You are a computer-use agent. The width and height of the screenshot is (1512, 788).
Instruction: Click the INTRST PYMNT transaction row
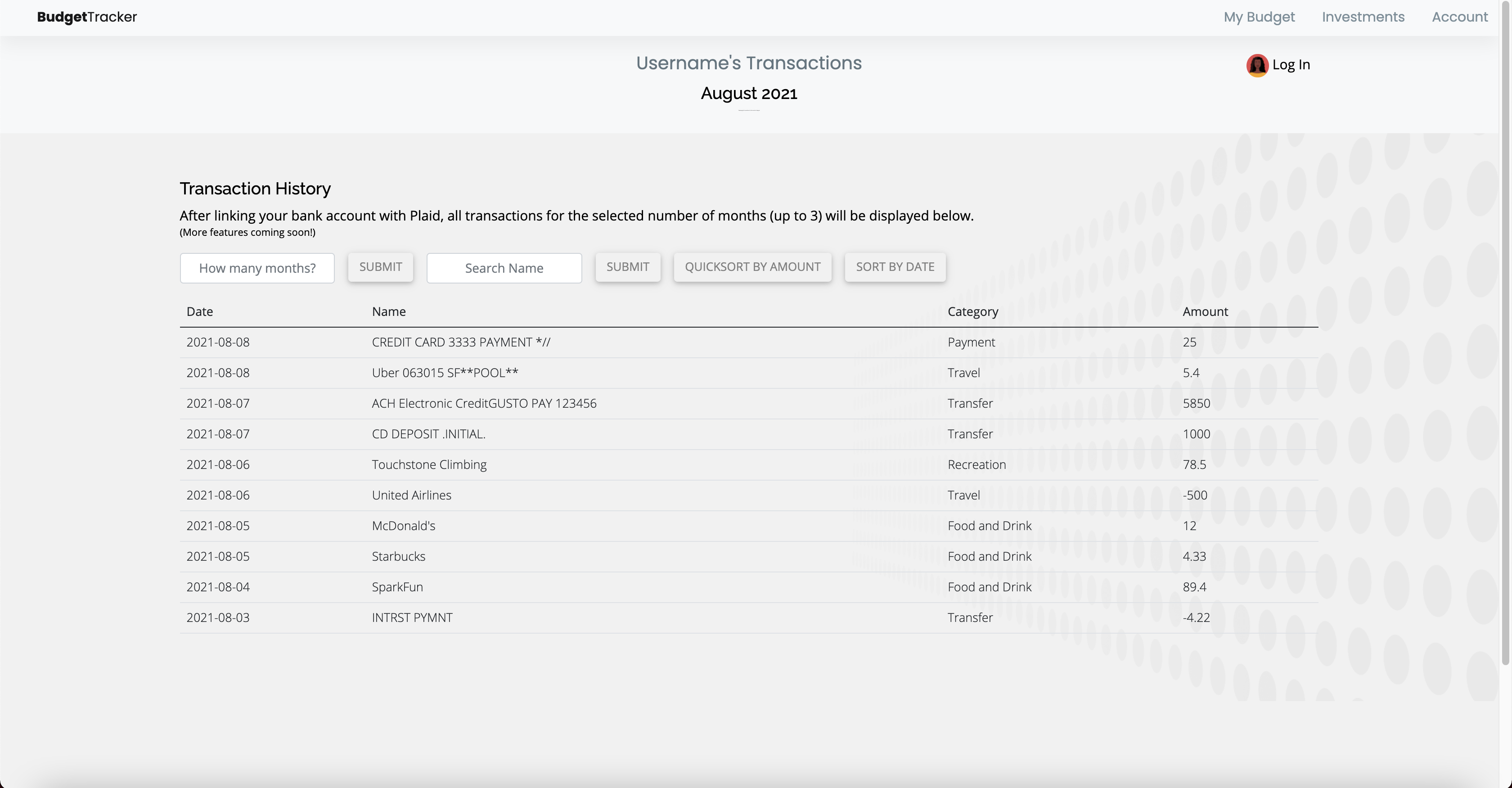[412, 617]
